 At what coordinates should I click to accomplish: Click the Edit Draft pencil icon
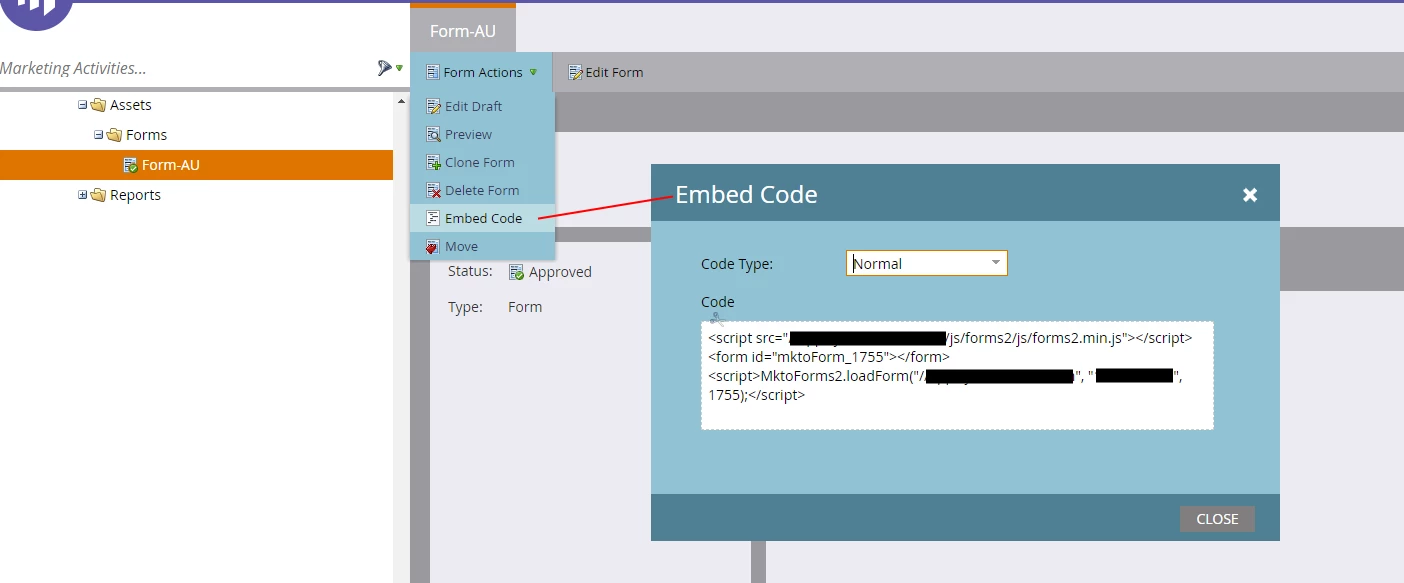(433, 106)
